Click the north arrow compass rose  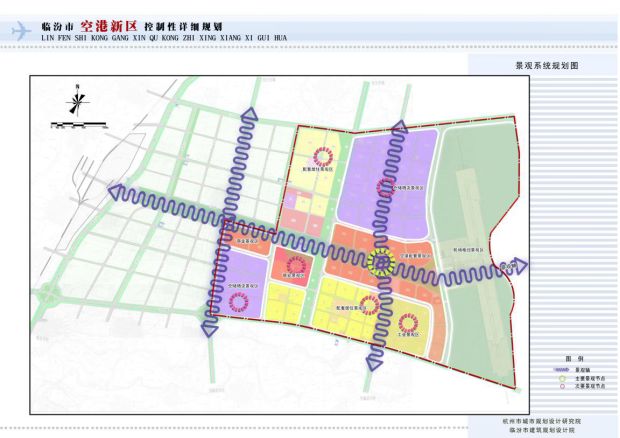(x=77, y=101)
